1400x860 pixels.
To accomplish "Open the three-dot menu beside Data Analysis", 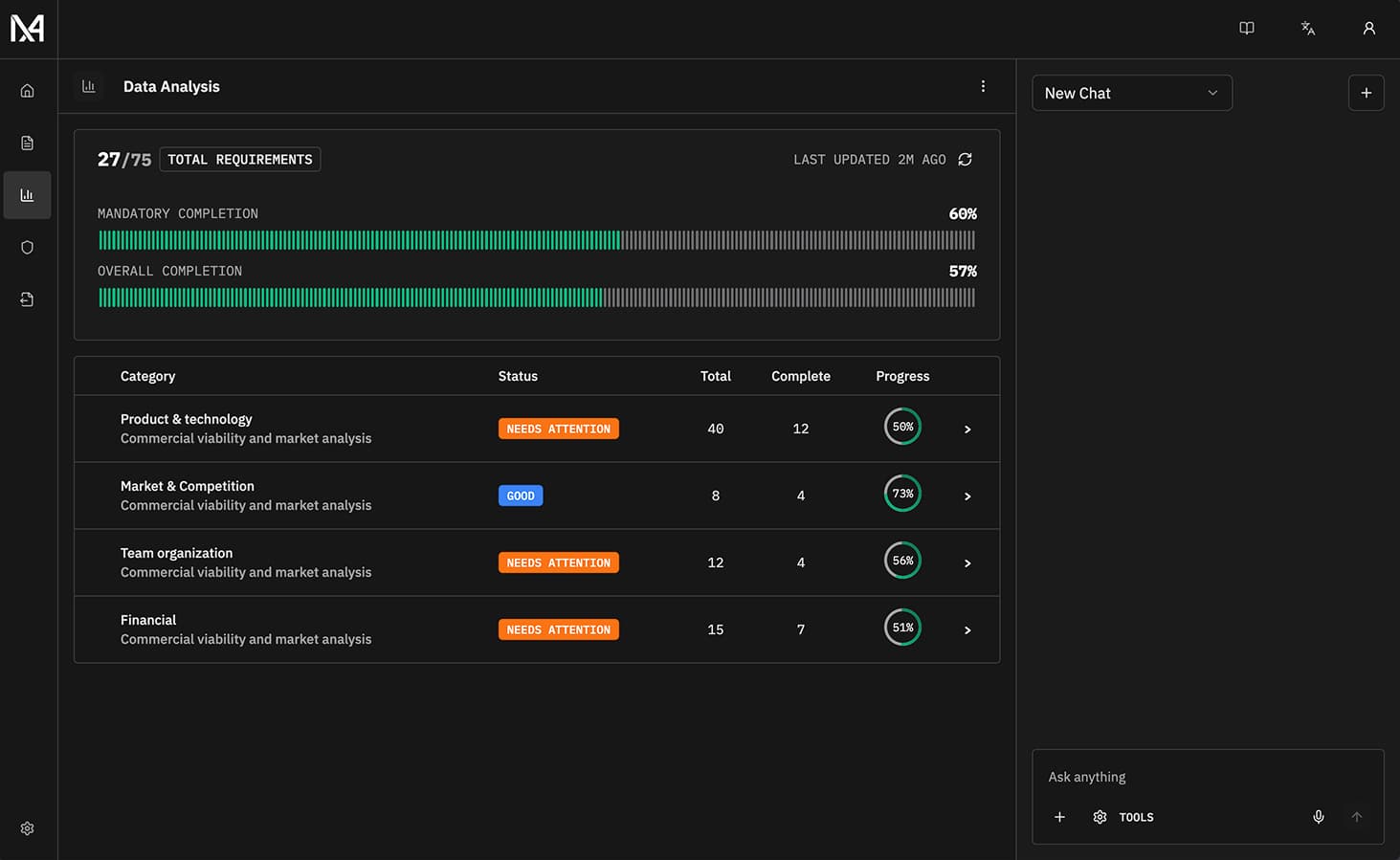I will coord(983,85).
